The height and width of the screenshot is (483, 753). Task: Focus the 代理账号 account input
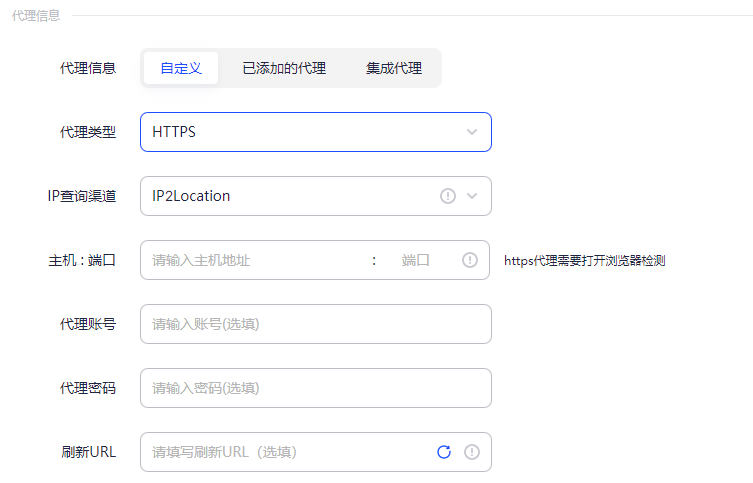coord(316,324)
